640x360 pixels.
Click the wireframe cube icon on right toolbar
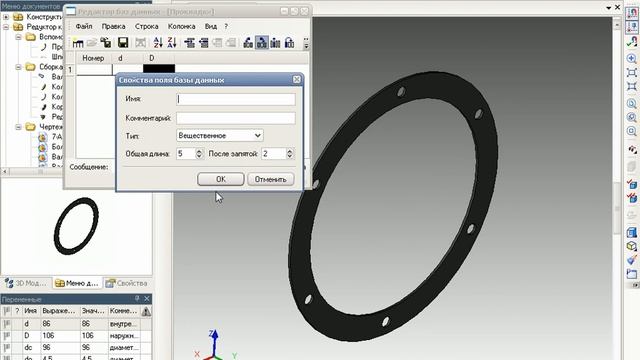coord(631,246)
